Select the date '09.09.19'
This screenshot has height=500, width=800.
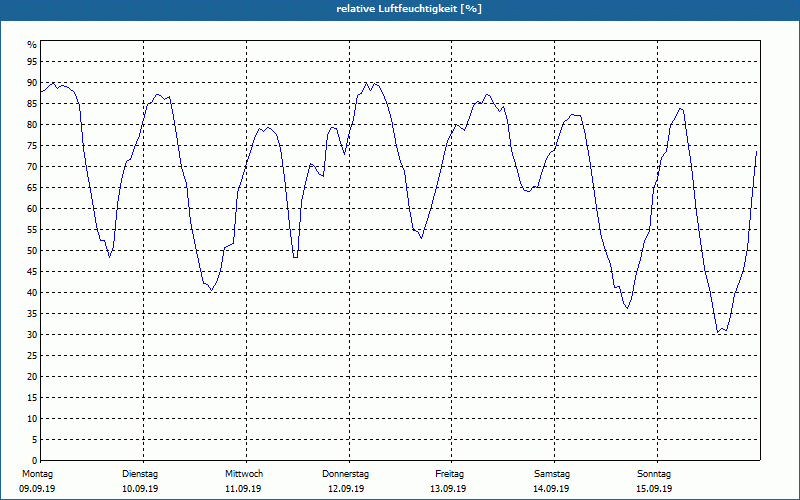coord(37,489)
